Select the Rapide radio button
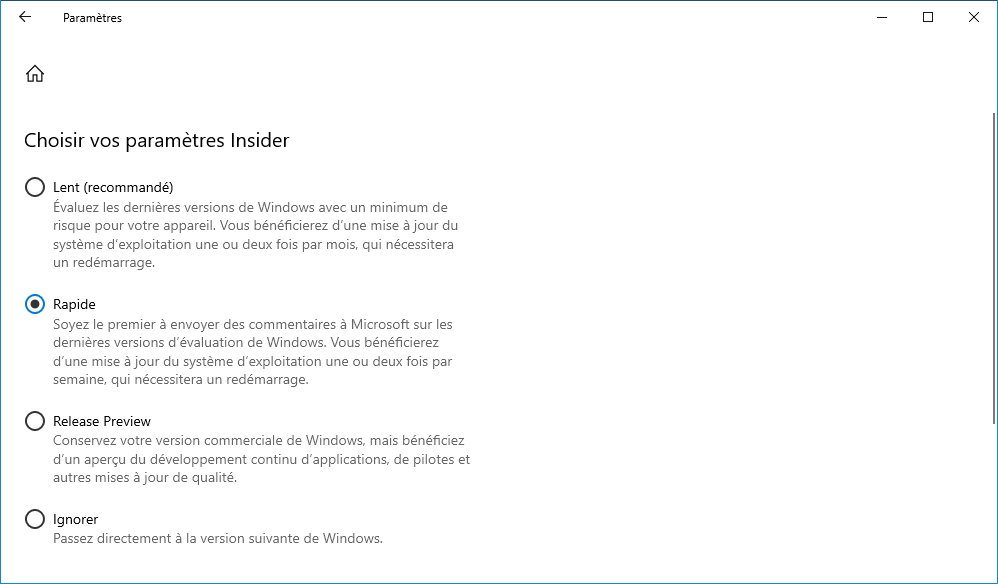The height and width of the screenshot is (584, 998). tap(35, 304)
